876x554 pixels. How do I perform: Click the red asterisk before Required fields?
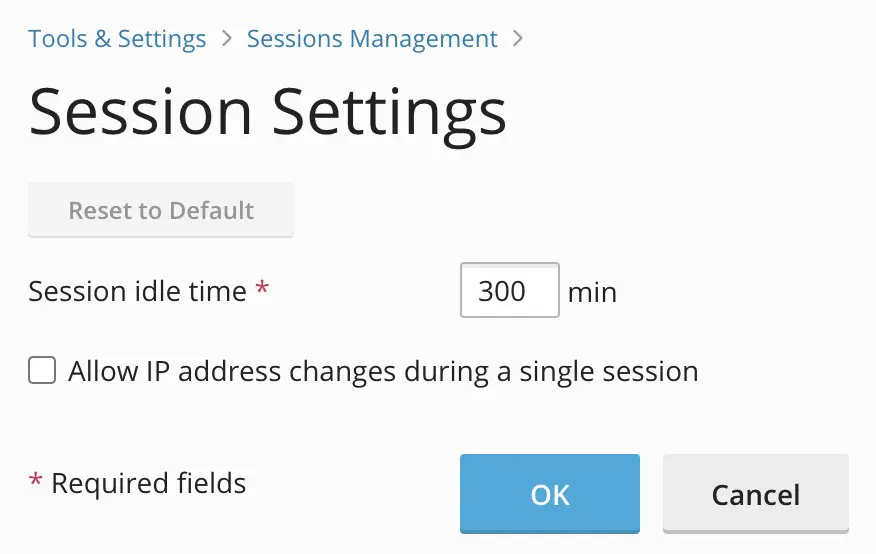36,483
